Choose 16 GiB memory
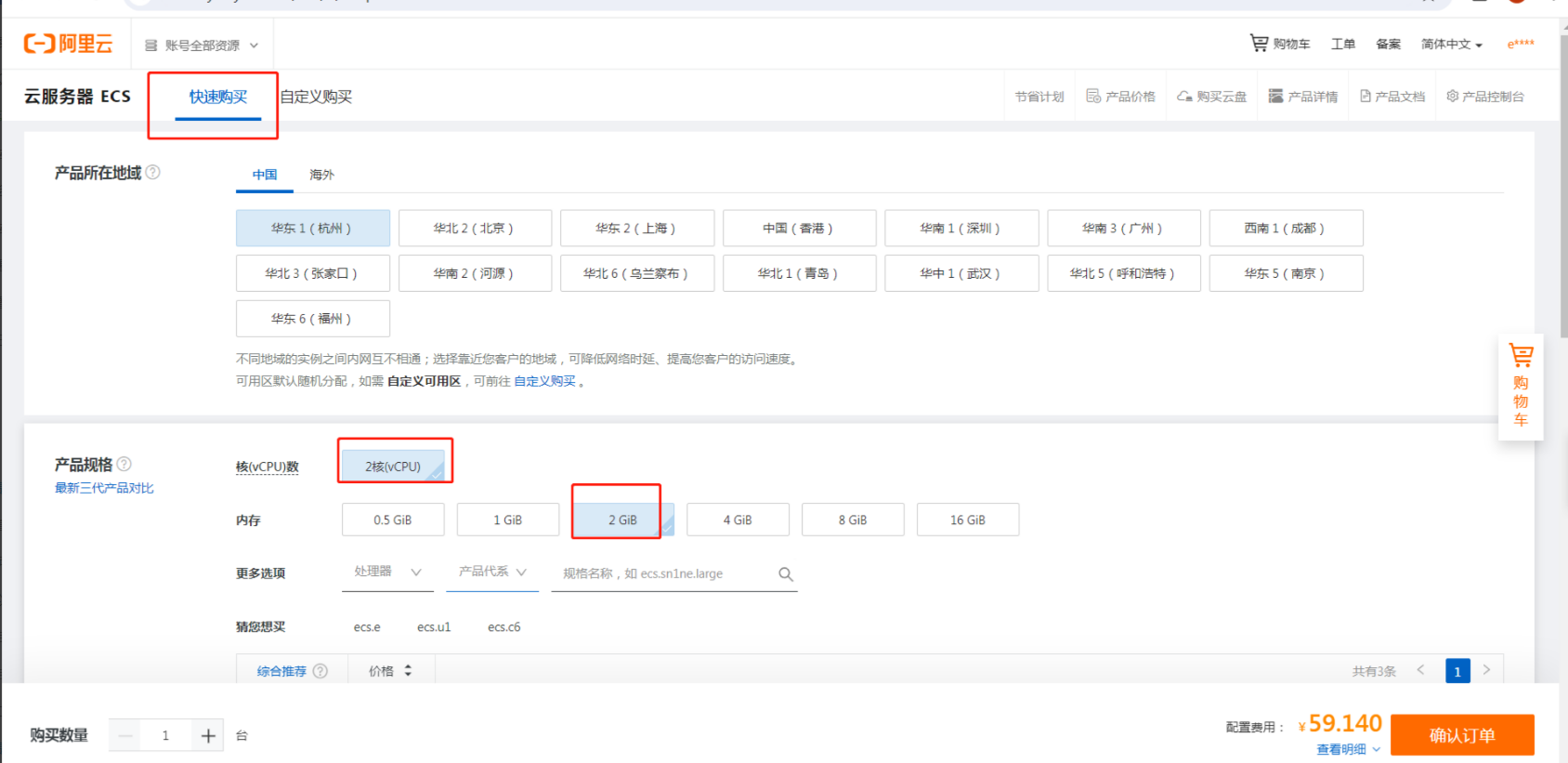The height and width of the screenshot is (763, 1568). [968, 520]
